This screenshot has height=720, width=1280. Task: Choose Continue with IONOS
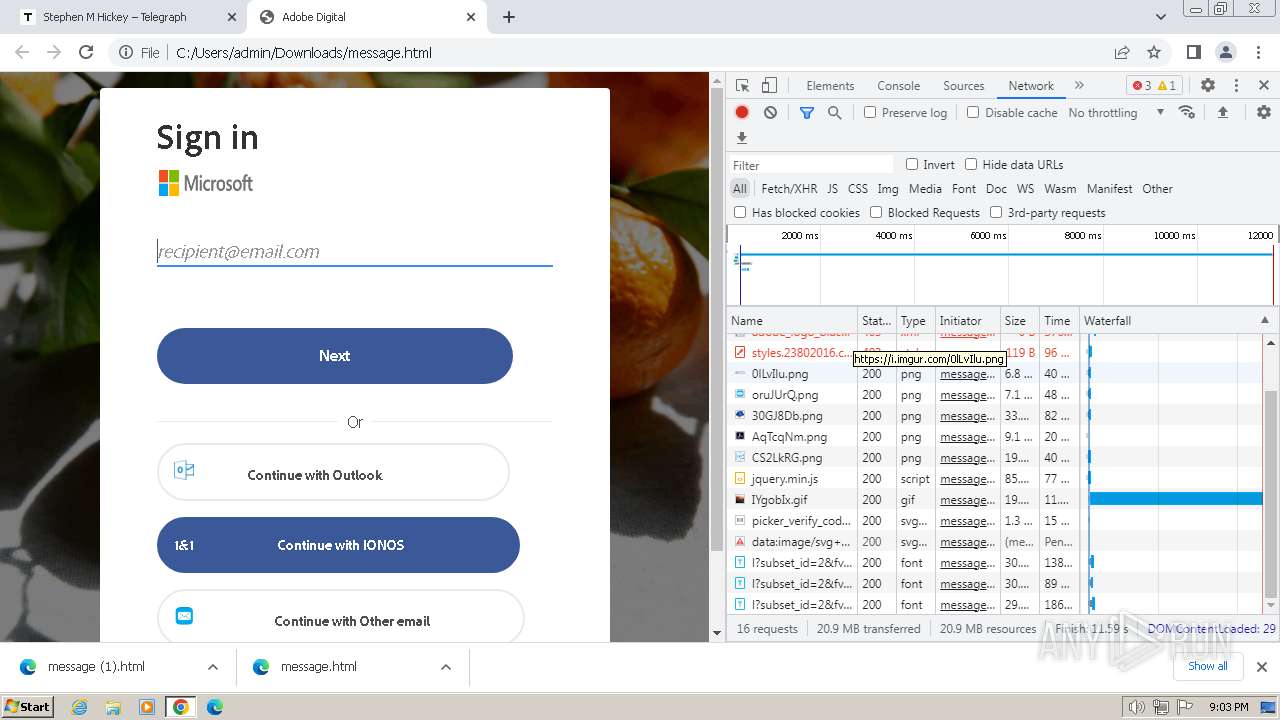coord(338,545)
